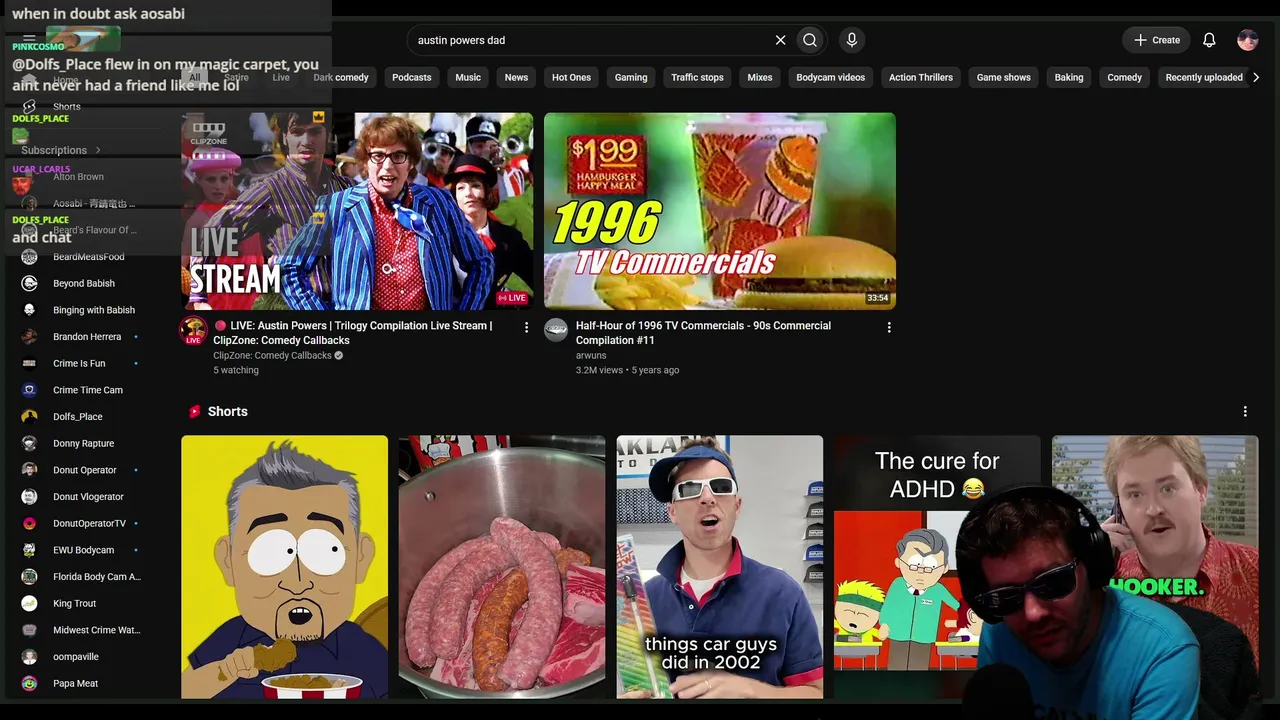Open the Austin Powers Trilogy Compilation title link
Viewport: 1280px width, 720px height.
353,333
